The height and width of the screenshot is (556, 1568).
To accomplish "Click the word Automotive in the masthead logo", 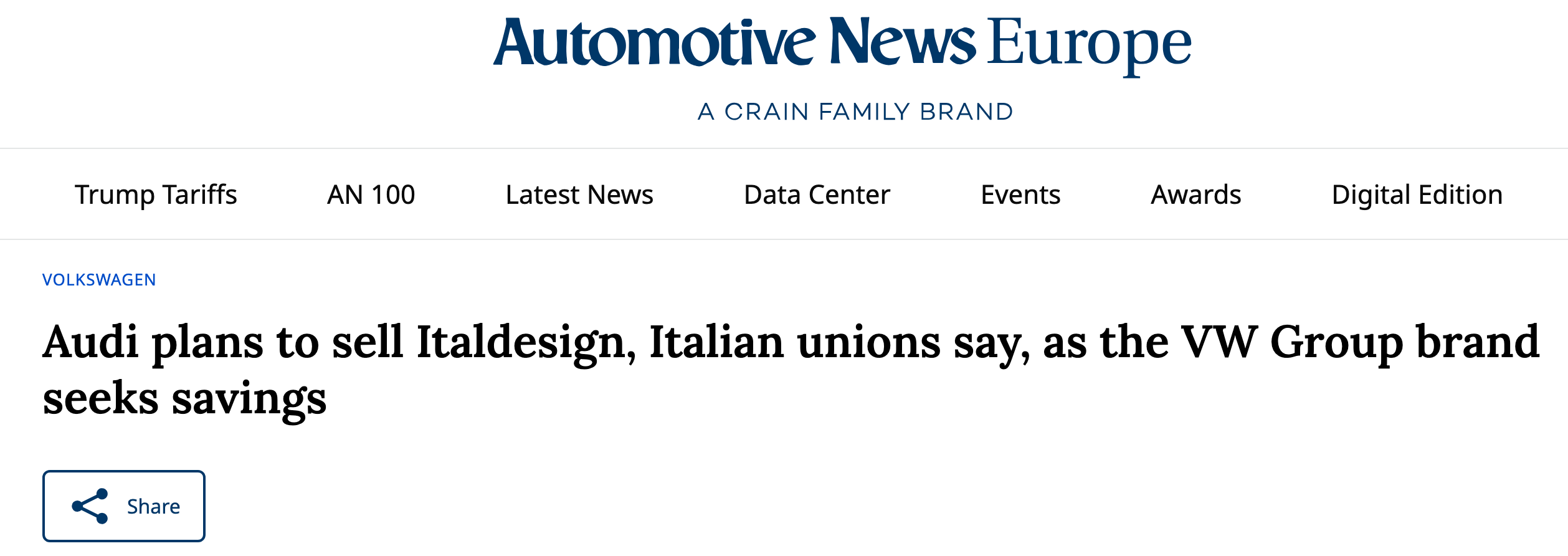I will pos(654,42).
